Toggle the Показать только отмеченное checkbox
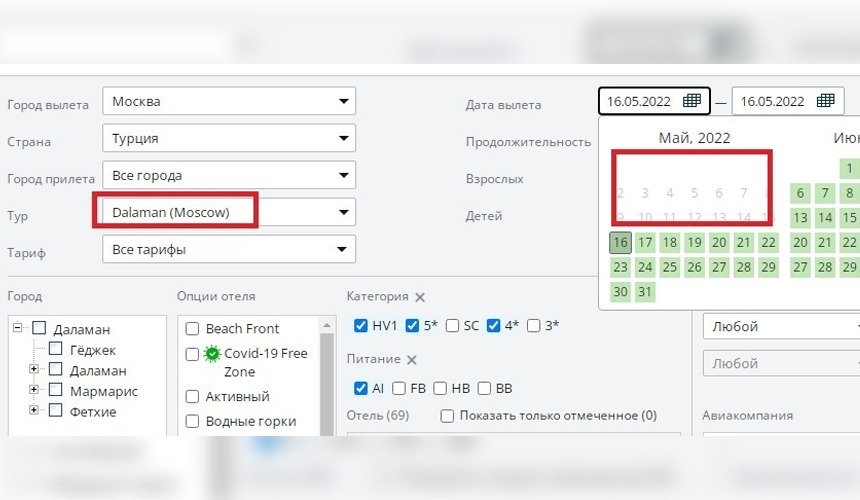Image resolution: width=860 pixels, height=500 pixels. (x=447, y=416)
